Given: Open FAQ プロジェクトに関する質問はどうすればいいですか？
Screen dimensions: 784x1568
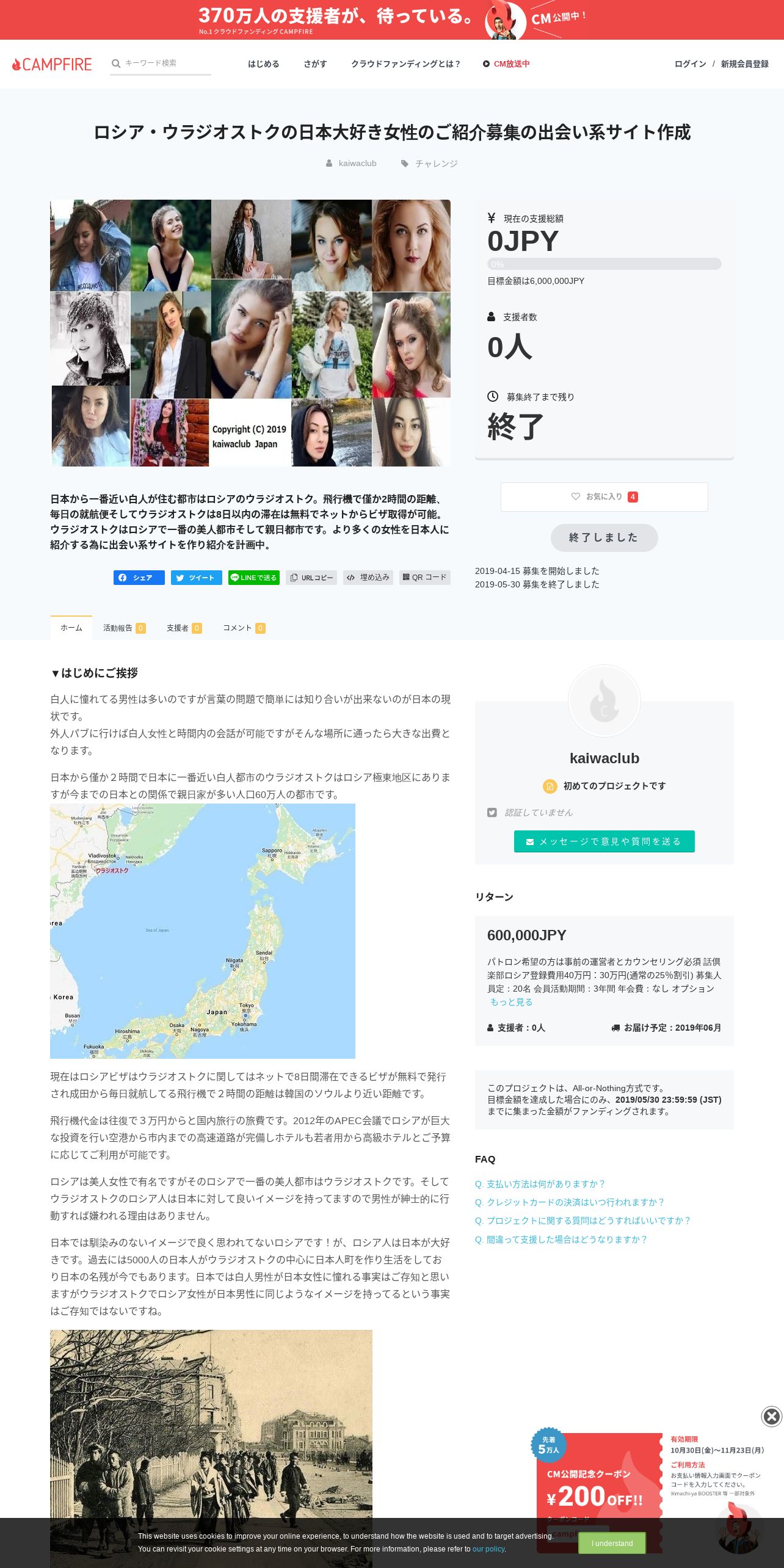Looking at the screenshot, I should click(x=583, y=1221).
